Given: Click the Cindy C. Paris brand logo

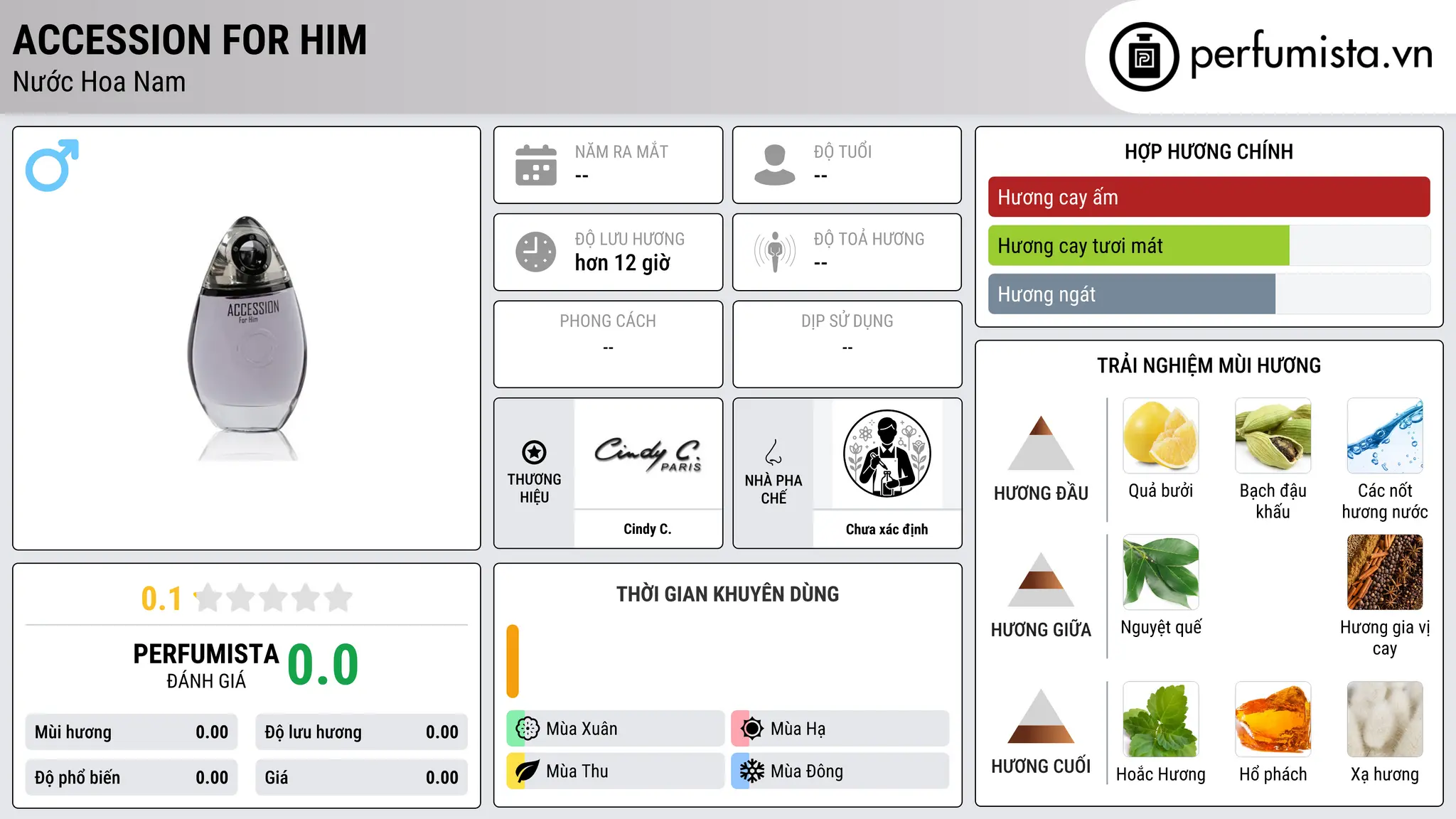Looking at the screenshot, I should pos(648,453).
